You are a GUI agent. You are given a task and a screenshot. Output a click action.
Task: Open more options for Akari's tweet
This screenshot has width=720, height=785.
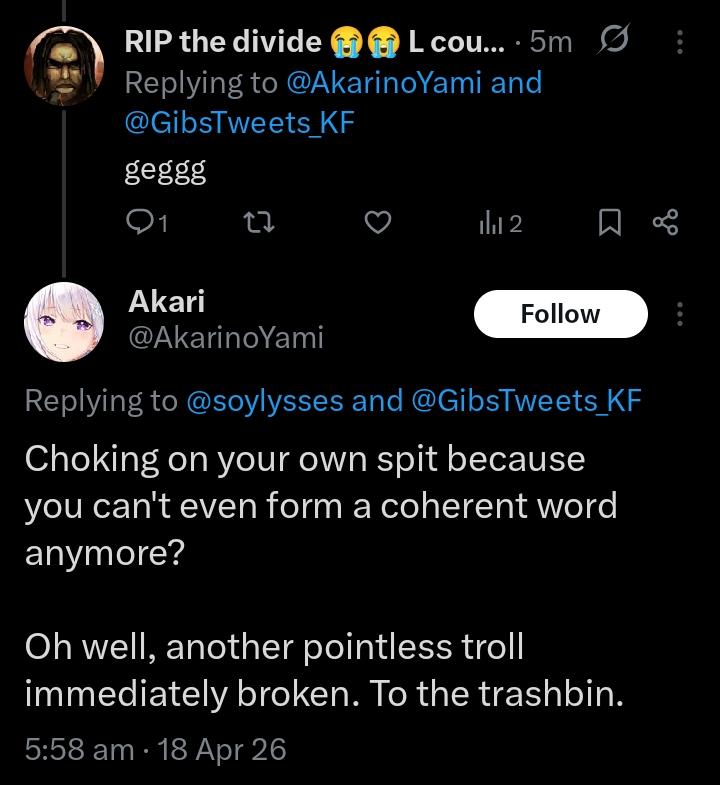pos(680,314)
